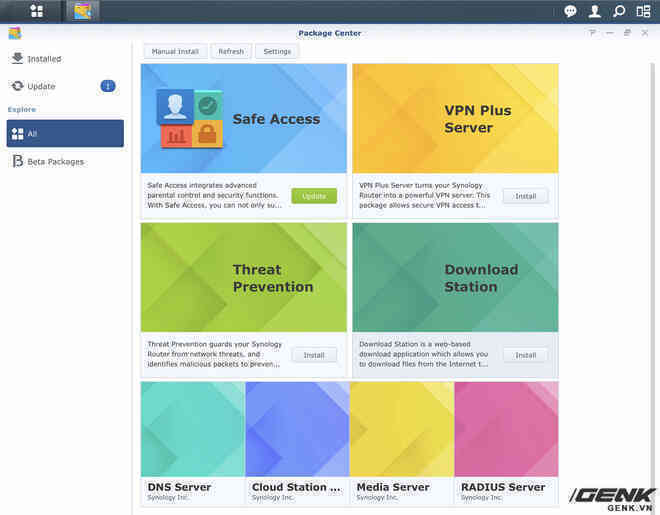Viewport: 660px width, 515px height.
Task: Open the user account options icon
Action: click(594, 11)
